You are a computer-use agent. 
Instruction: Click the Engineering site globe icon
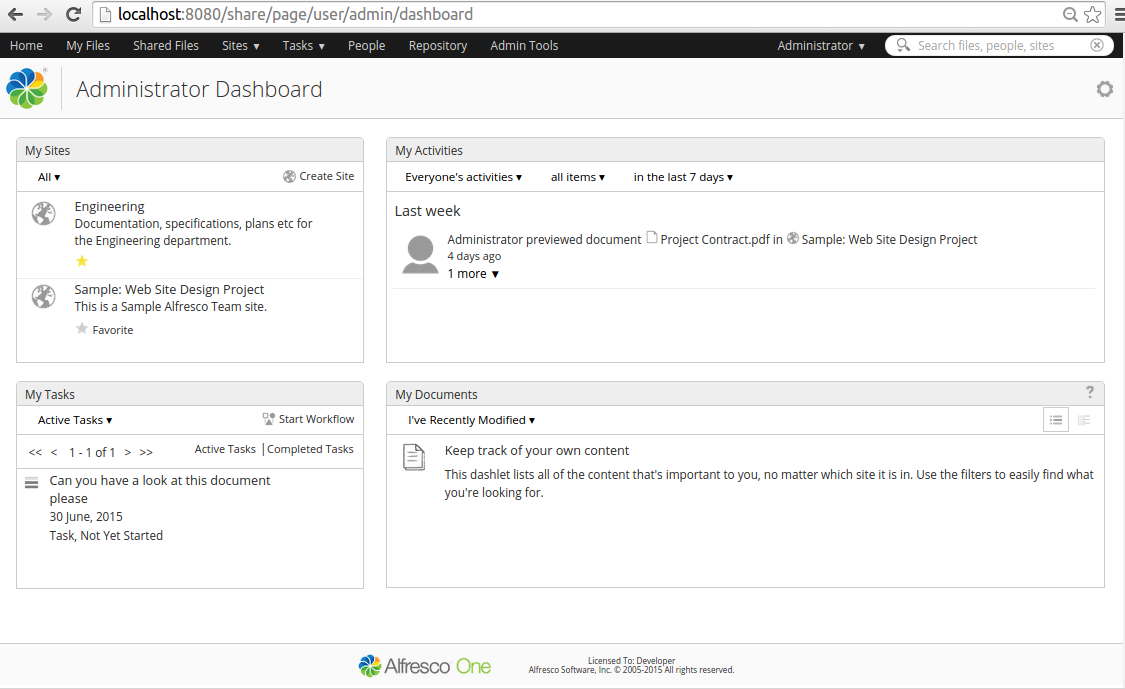click(x=42, y=213)
